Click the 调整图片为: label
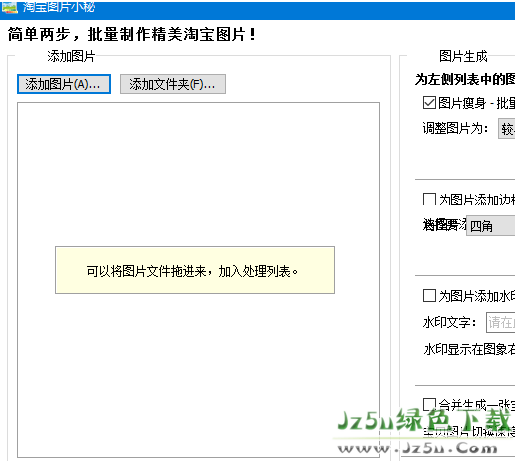This screenshot has height=461, width=518. (x=455, y=128)
